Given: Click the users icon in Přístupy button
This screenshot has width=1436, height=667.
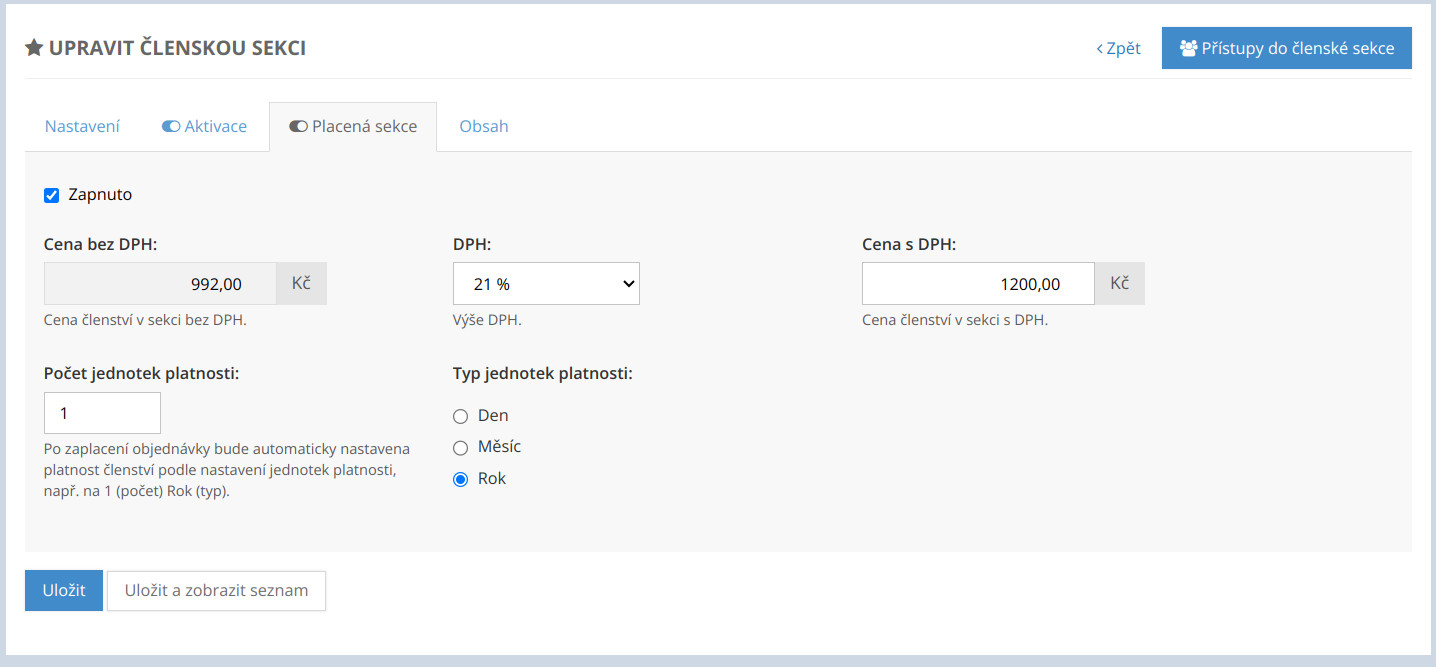Looking at the screenshot, I should 1188,48.
